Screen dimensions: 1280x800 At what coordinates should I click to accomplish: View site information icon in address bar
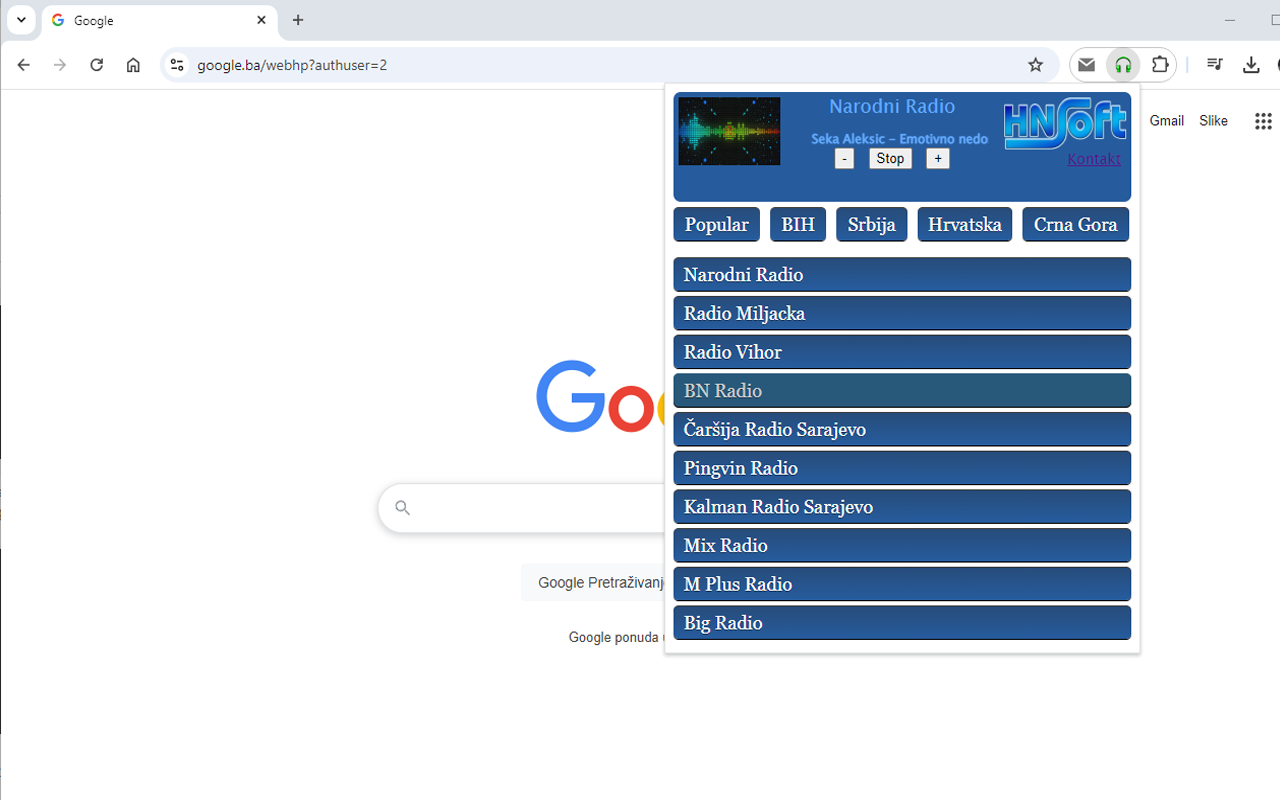177,65
